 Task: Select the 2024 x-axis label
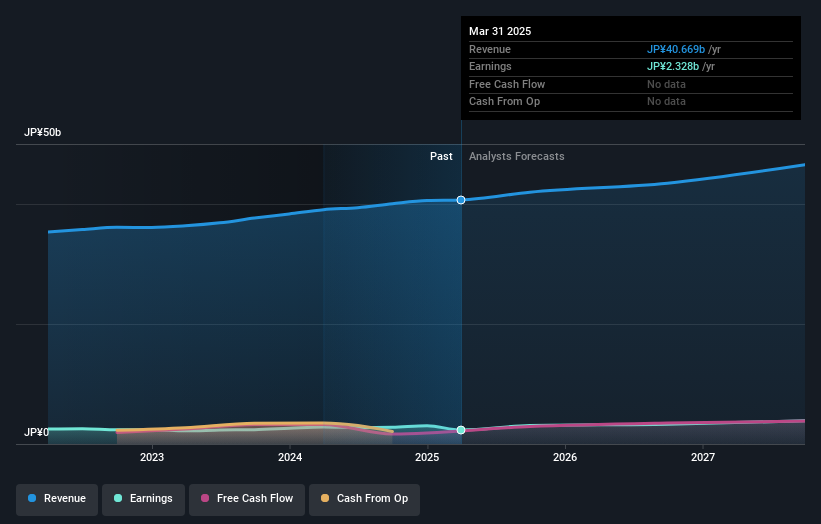click(x=290, y=458)
